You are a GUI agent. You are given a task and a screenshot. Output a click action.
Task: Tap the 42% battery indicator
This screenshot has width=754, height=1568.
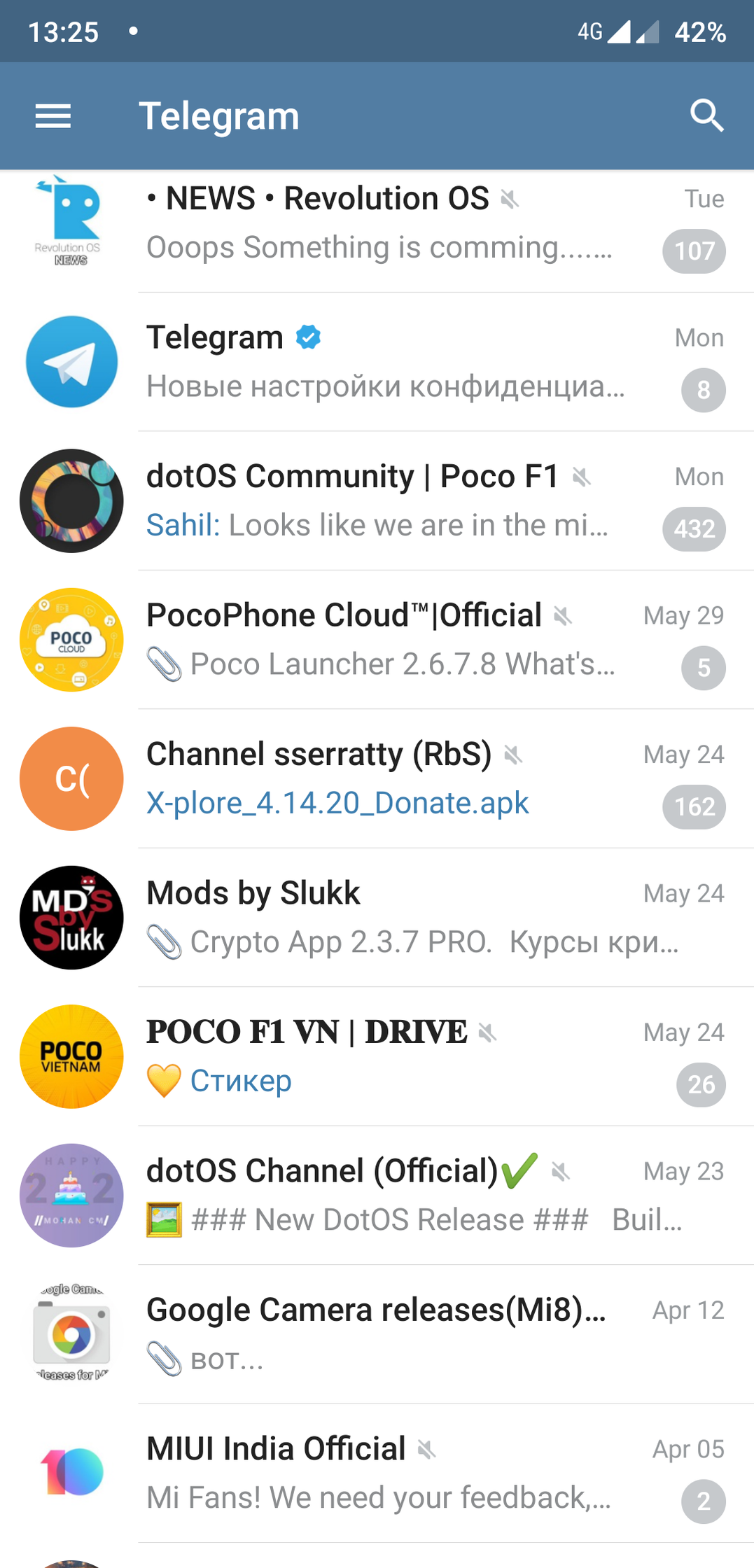click(700, 32)
